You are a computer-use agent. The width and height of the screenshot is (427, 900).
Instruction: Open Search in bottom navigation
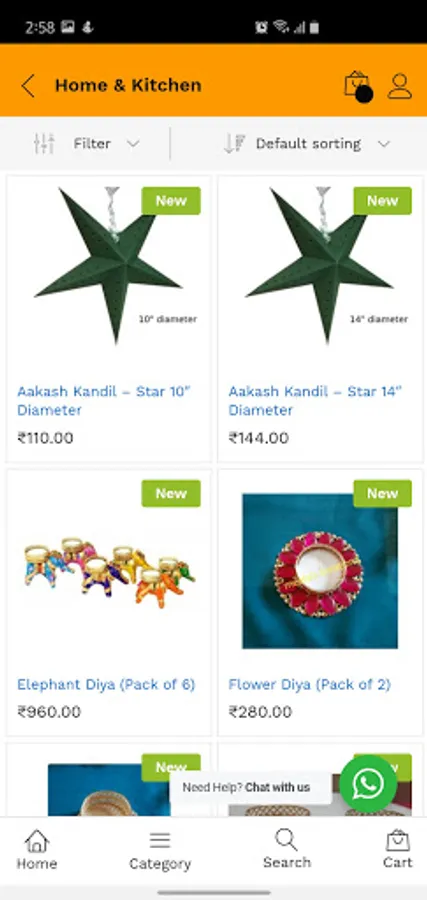tap(287, 848)
